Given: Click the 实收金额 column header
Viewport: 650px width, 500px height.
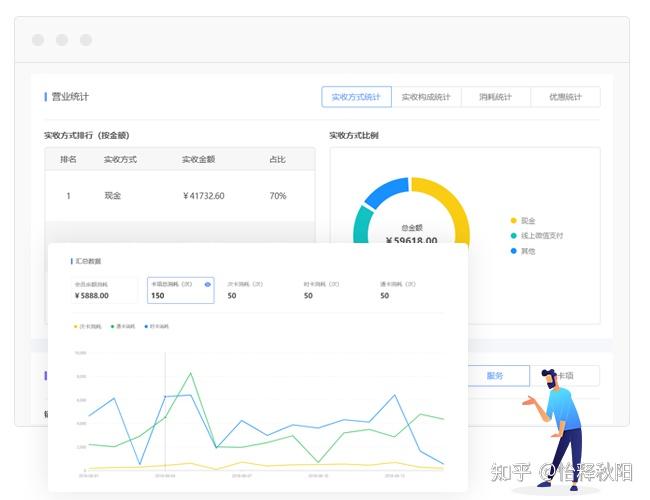Looking at the screenshot, I should [199, 159].
